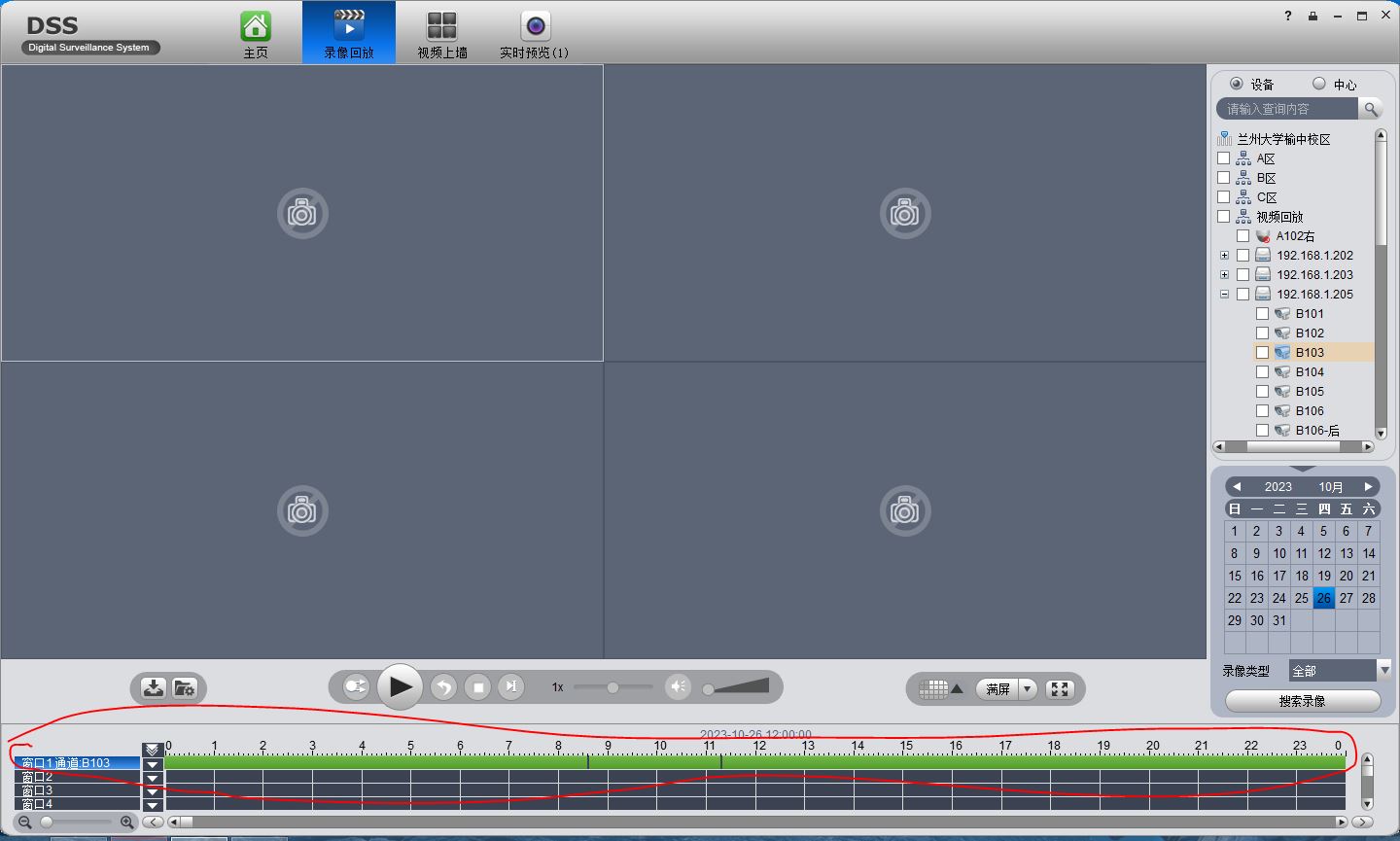Image resolution: width=1400 pixels, height=841 pixels.
Task: Click the green B103 recording bar at 12:00
Action: (756, 763)
